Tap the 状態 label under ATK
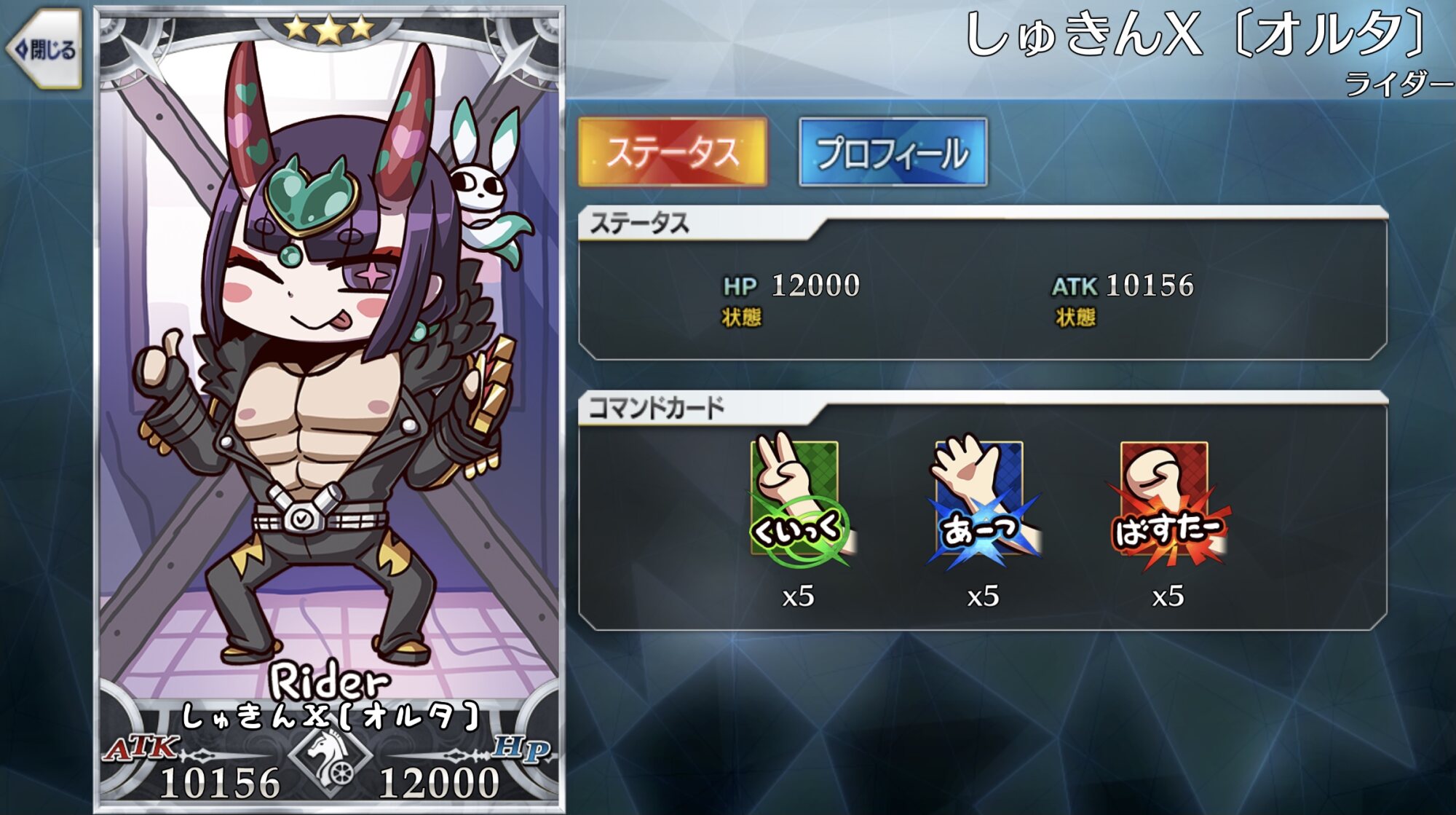 click(1075, 318)
